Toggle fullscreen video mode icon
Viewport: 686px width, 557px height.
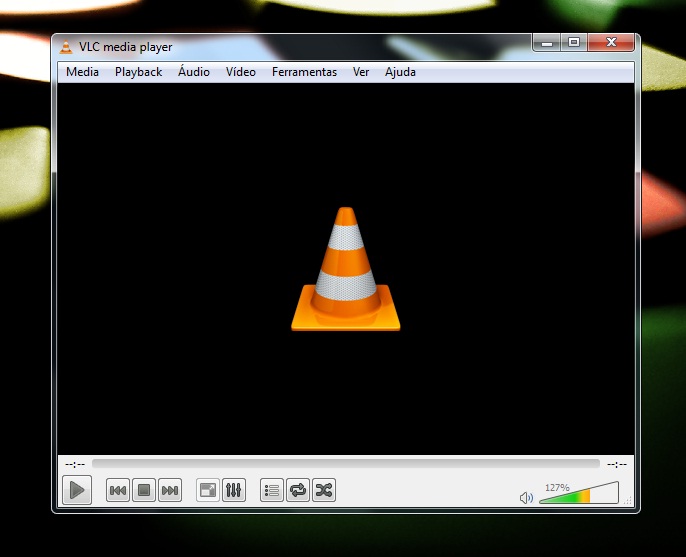click(x=208, y=490)
